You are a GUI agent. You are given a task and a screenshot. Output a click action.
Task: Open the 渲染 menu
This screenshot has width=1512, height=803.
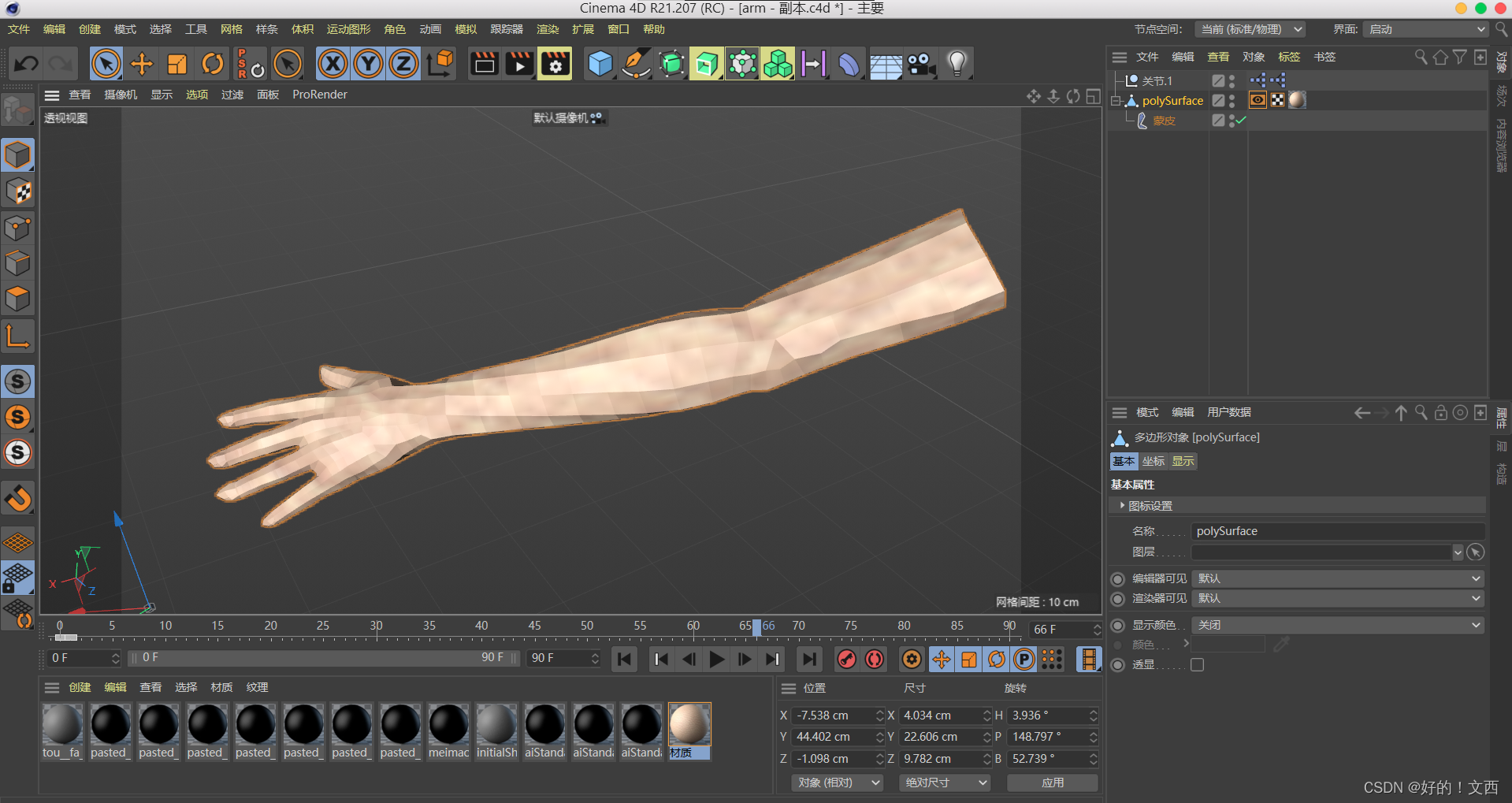pos(547,29)
